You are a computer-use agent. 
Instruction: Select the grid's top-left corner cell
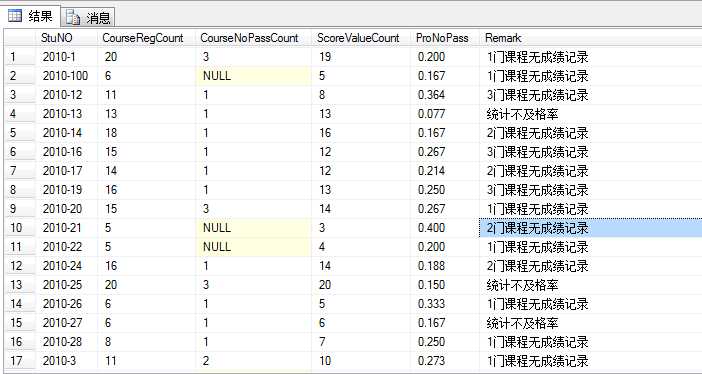coord(20,38)
